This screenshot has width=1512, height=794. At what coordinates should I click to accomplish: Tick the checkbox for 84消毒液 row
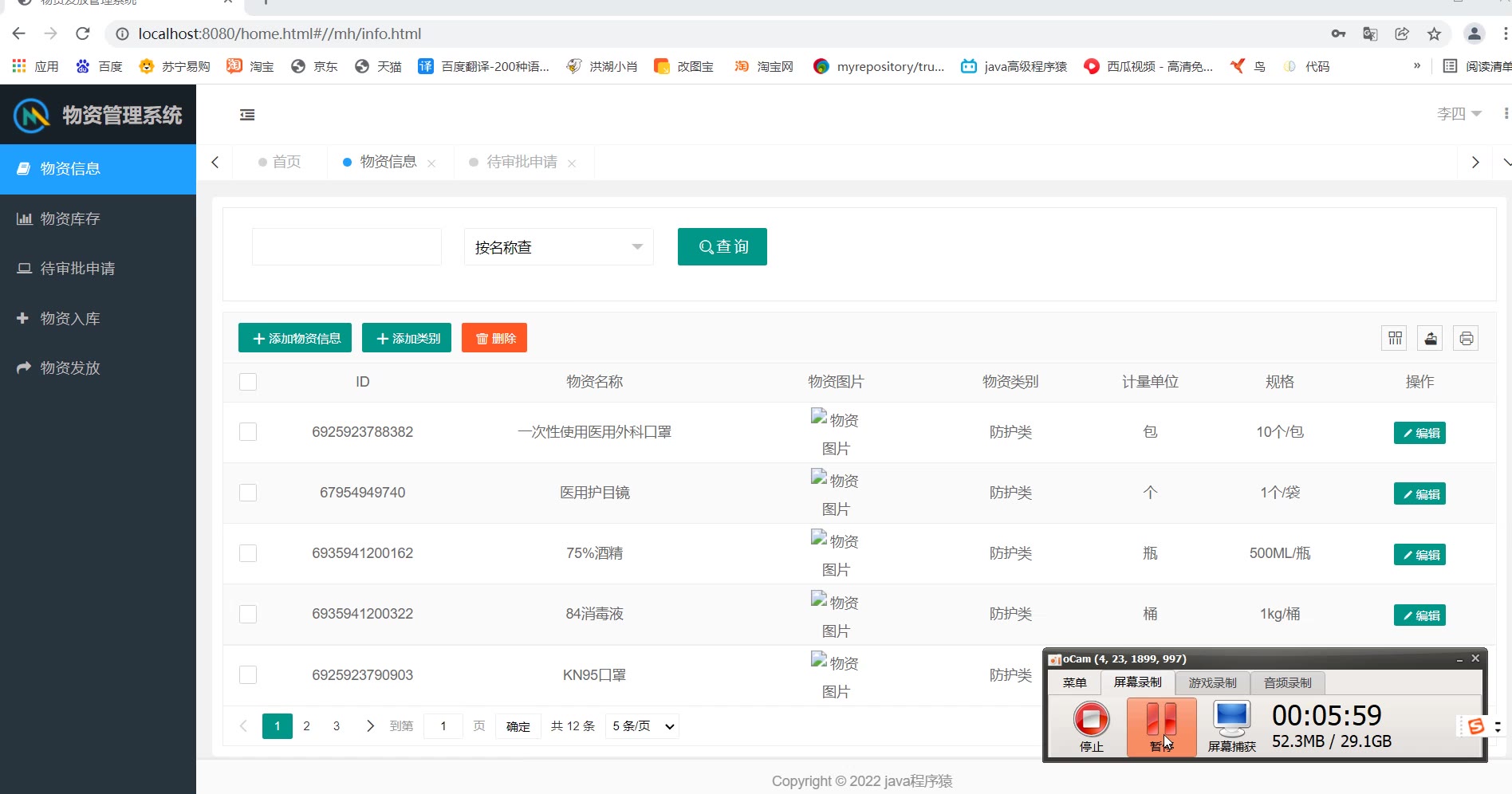(248, 614)
